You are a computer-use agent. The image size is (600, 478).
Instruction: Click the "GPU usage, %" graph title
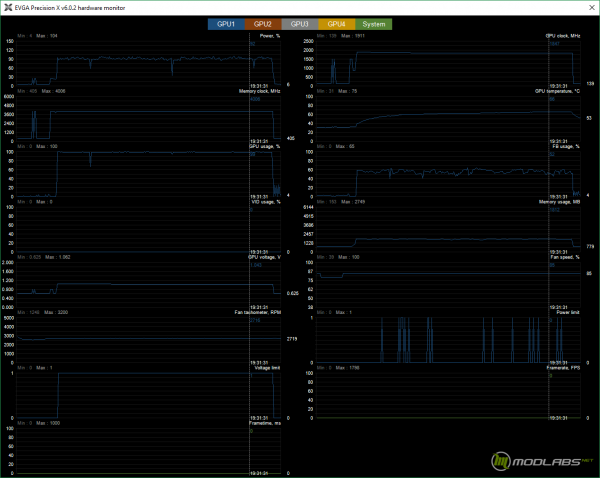pyautogui.click(x=264, y=147)
